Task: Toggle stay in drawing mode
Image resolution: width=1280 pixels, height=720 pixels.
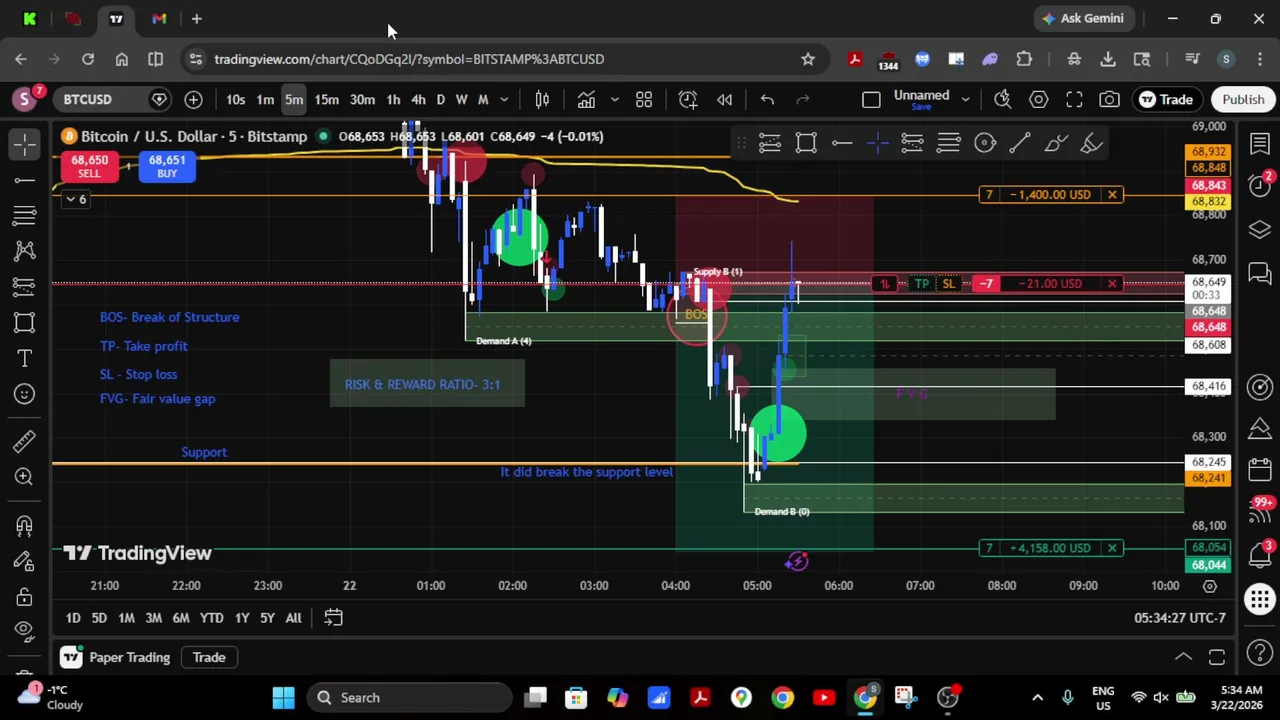Action: click(25, 561)
